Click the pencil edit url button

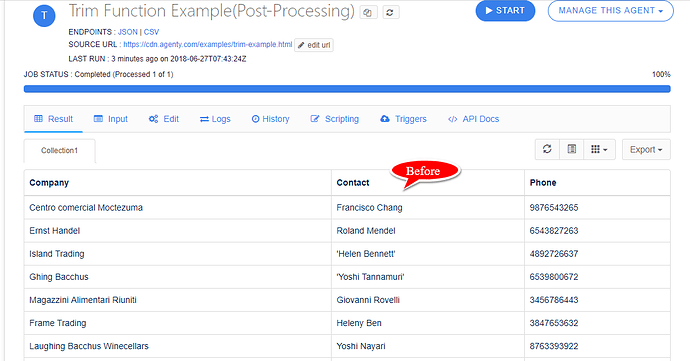click(314, 45)
